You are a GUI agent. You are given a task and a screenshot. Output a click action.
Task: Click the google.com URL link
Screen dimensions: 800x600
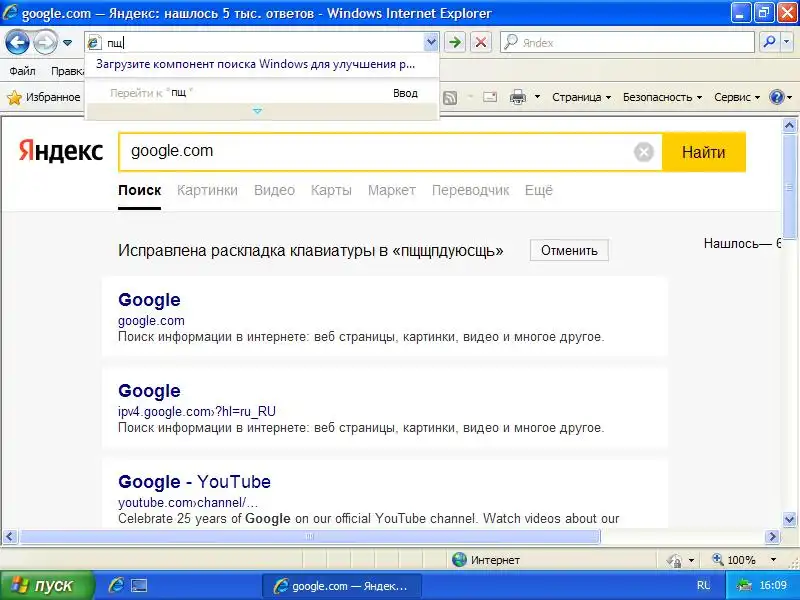tap(151, 321)
